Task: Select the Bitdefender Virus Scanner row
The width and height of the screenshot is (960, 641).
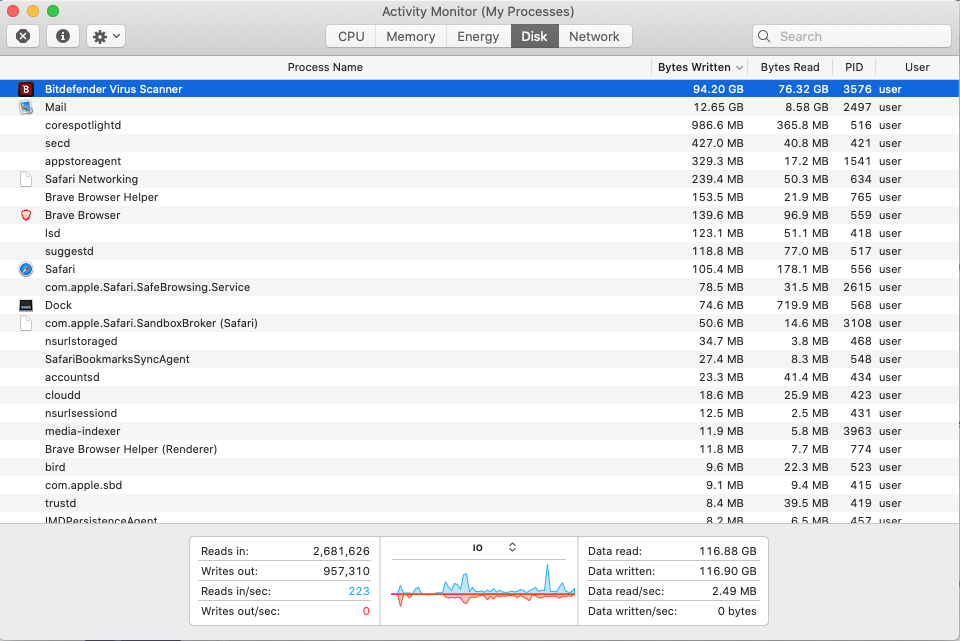Action: (x=479, y=89)
